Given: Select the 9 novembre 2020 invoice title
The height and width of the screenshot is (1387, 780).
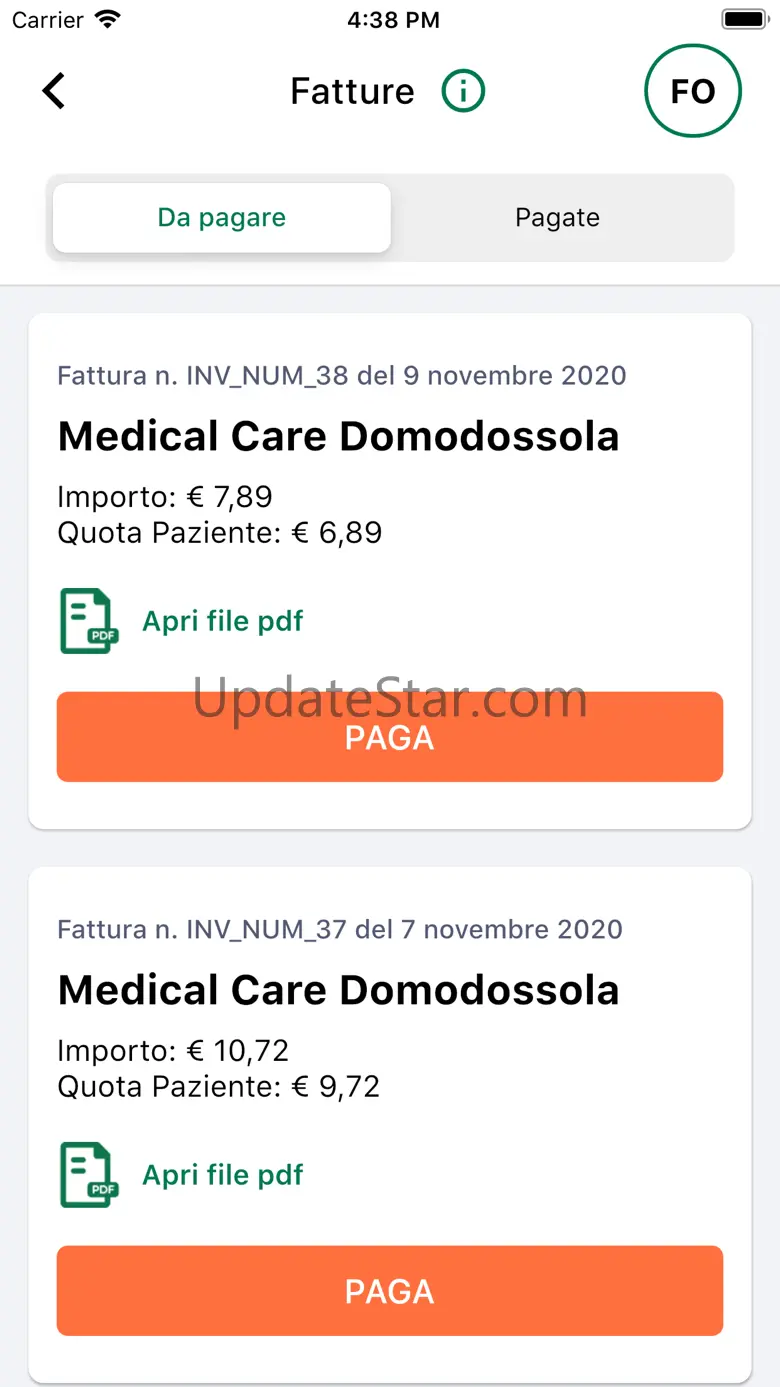Looking at the screenshot, I should pyautogui.click(x=338, y=437).
